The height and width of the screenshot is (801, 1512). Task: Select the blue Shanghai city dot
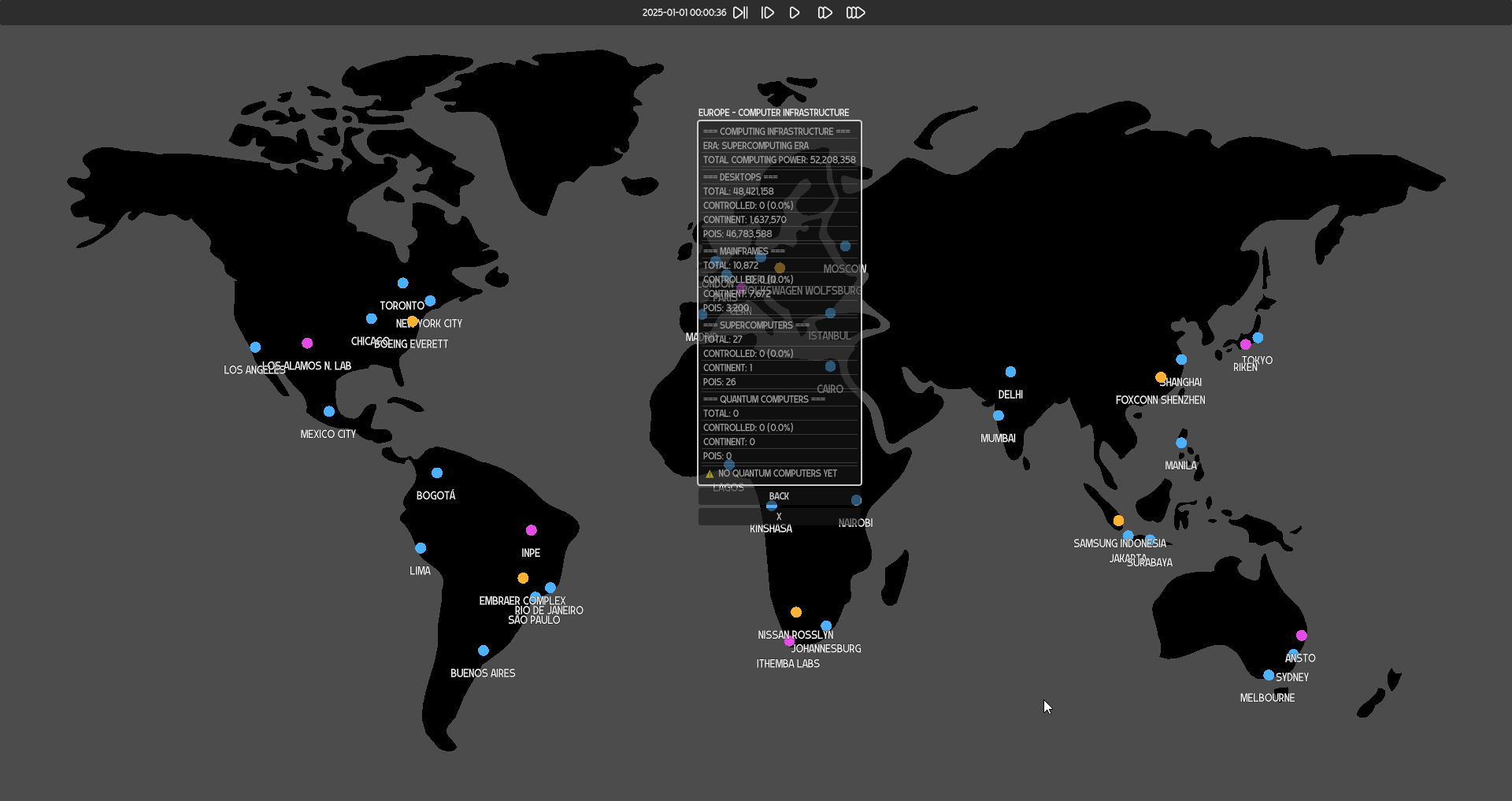tap(1181, 360)
